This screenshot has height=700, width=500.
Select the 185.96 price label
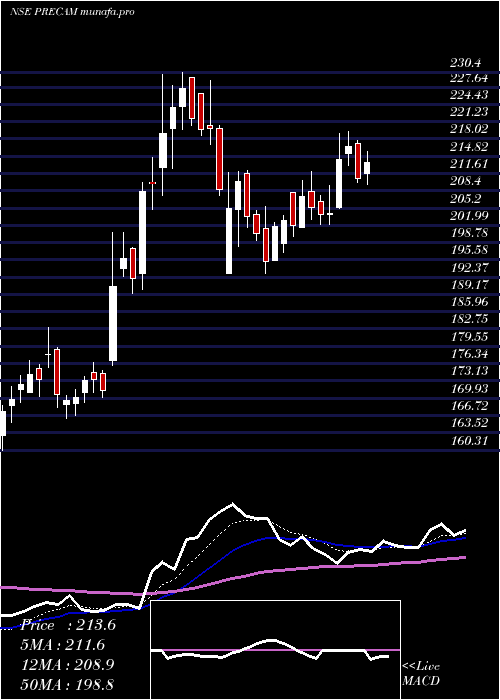click(470, 302)
